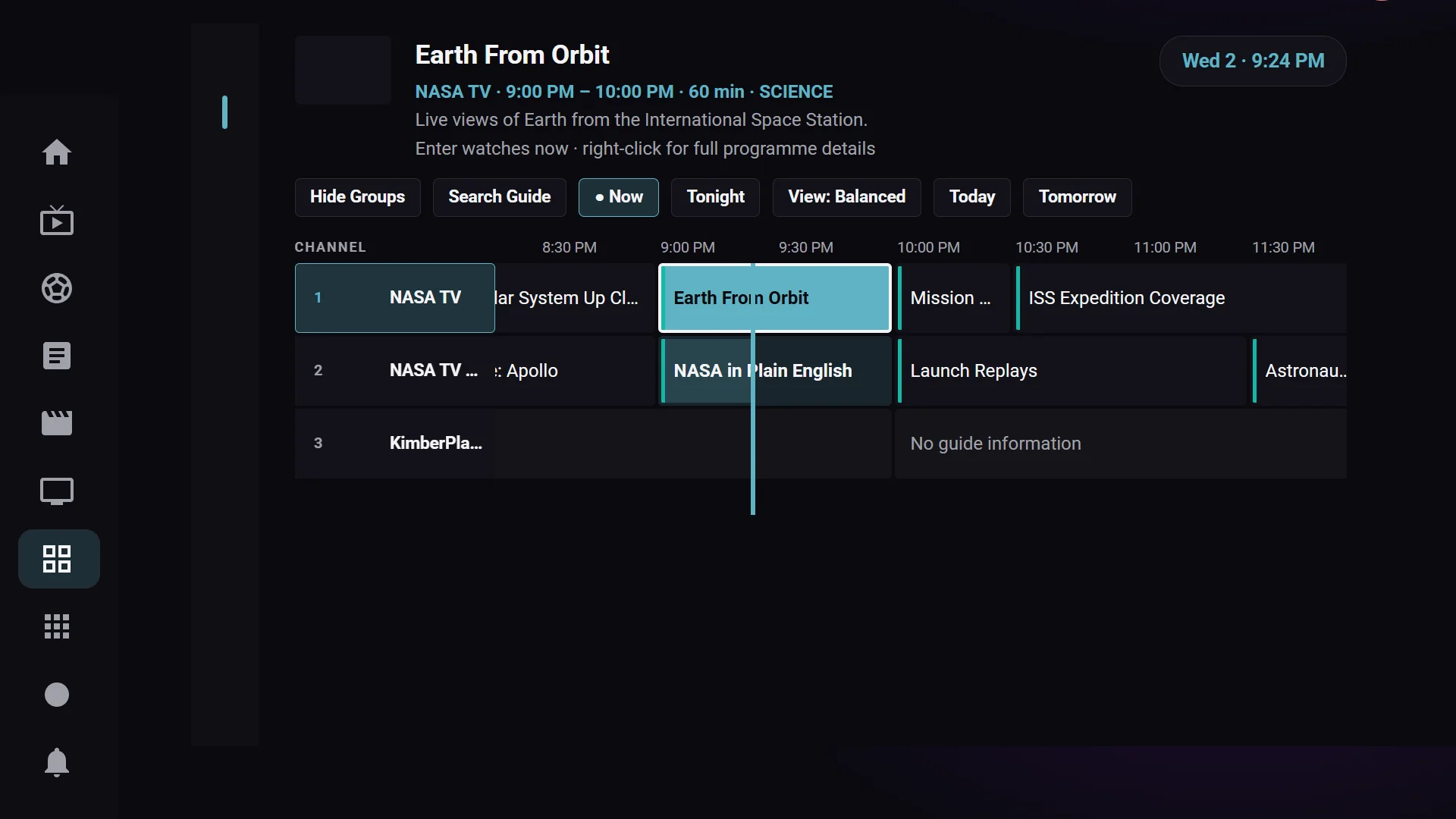
Task: Click the 9:00 PM time header
Action: (x=687, y=247)
